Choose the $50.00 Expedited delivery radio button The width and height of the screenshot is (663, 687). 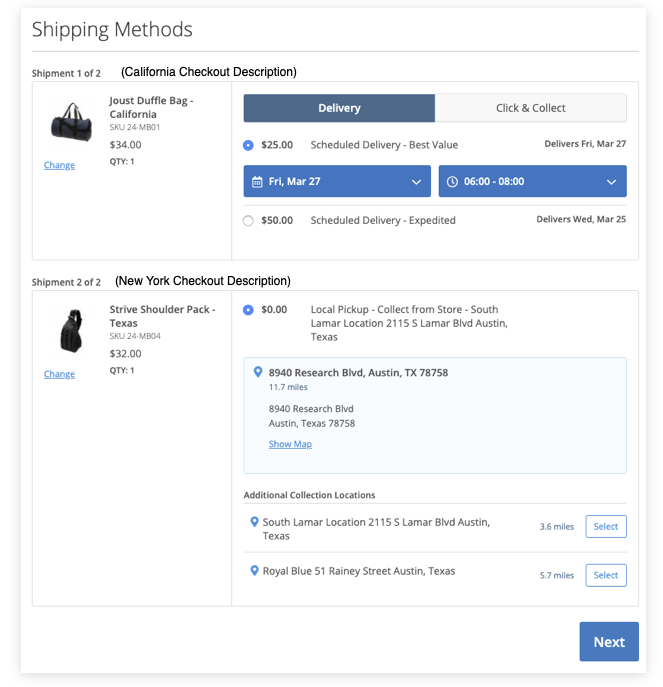(248, 220)
